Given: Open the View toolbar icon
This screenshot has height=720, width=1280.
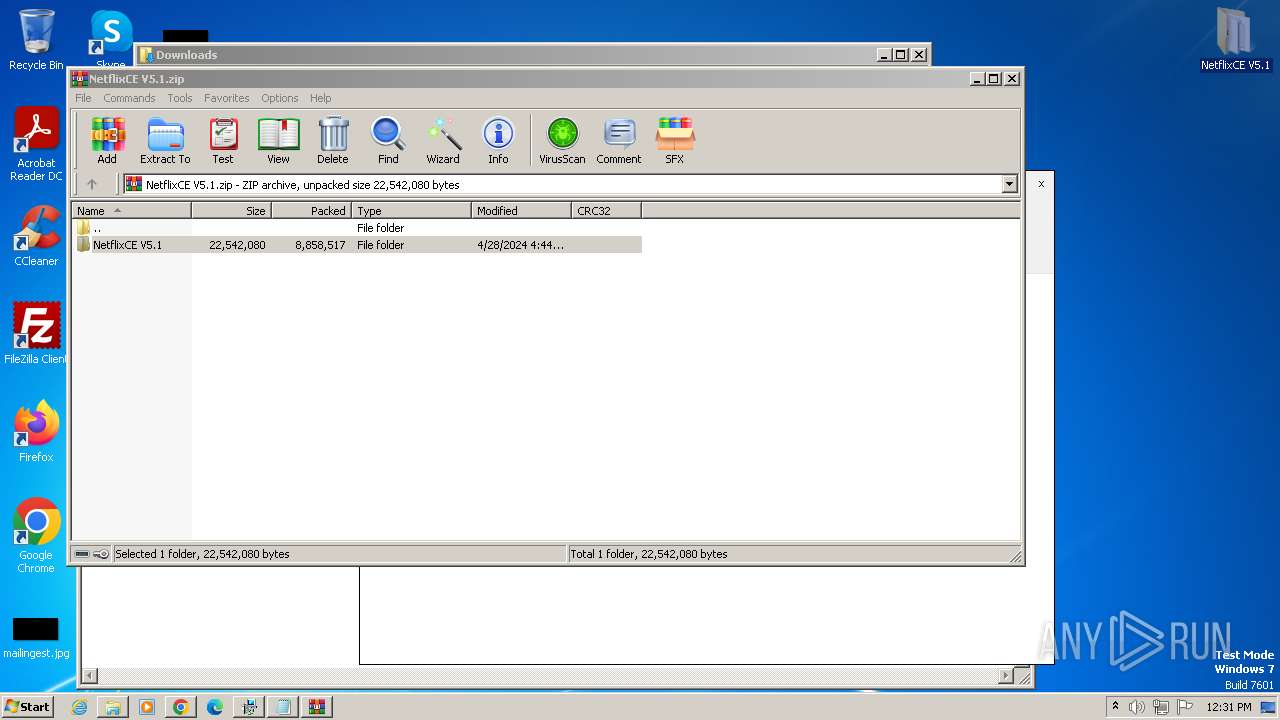Looking at the screenshot, I should pyautogui.click(x=278, y=140).
